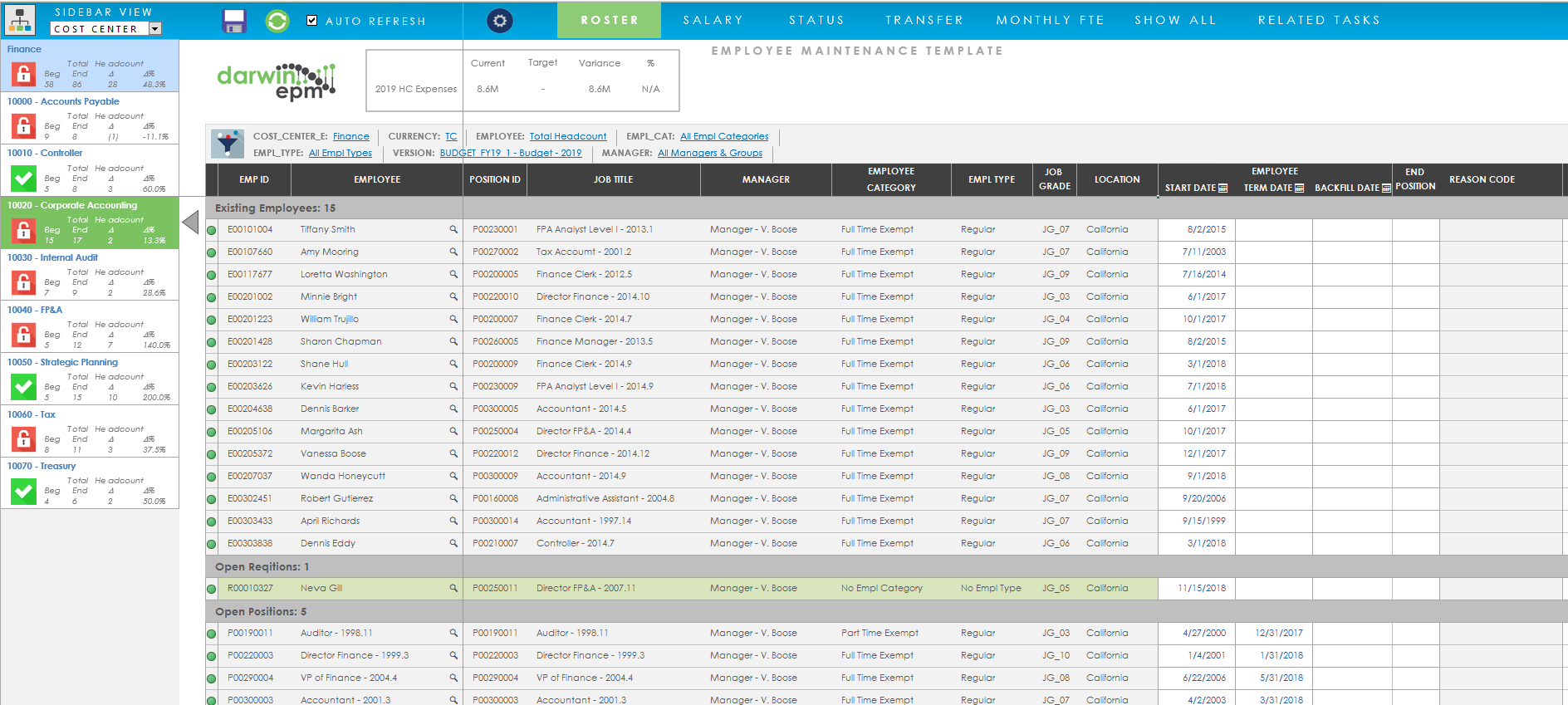Click the lock icon for Accounts Payable
This screenshot has height=705, width=1568.
[23, 126]
